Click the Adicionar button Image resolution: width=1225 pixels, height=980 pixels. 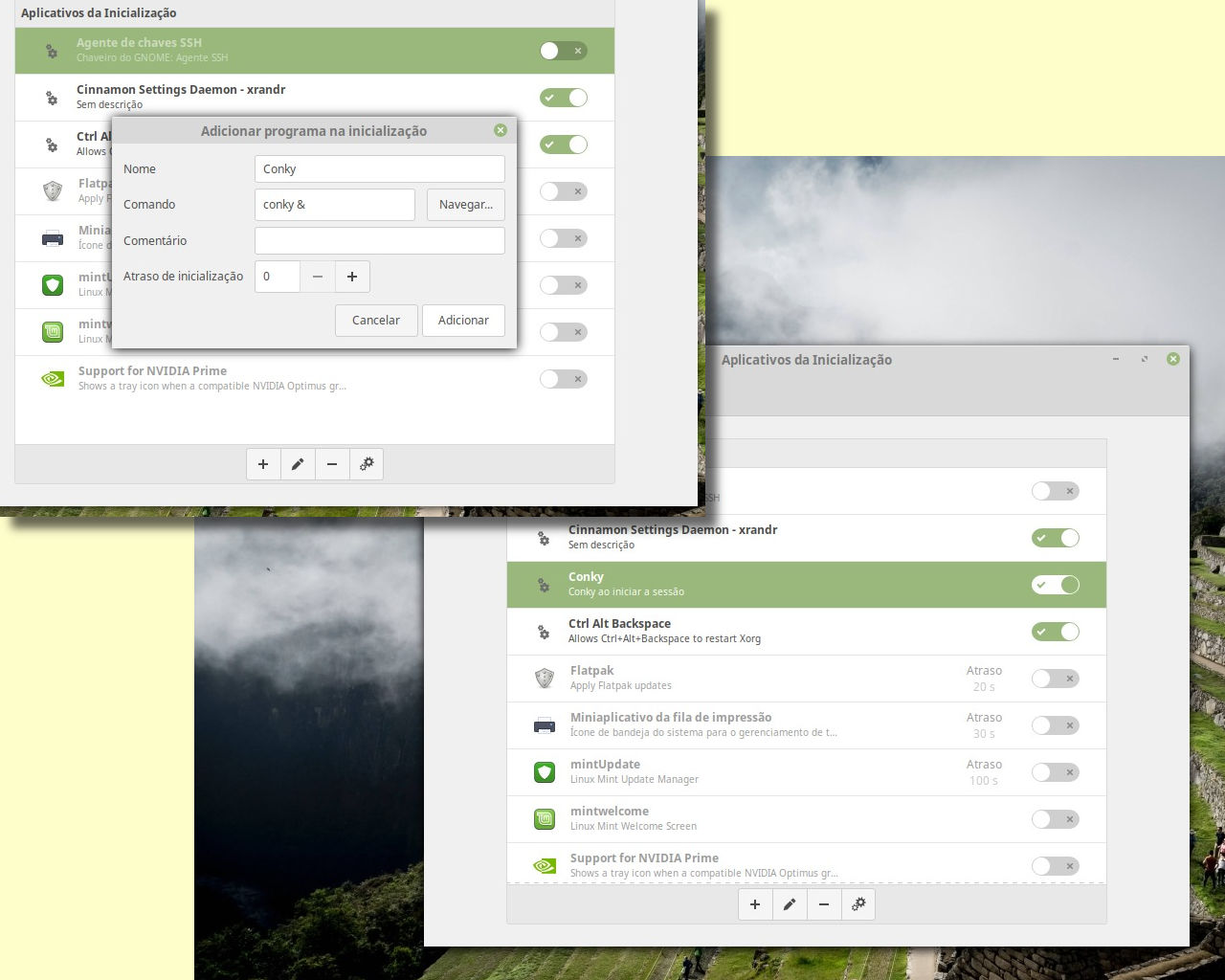[x=463, y=320]
